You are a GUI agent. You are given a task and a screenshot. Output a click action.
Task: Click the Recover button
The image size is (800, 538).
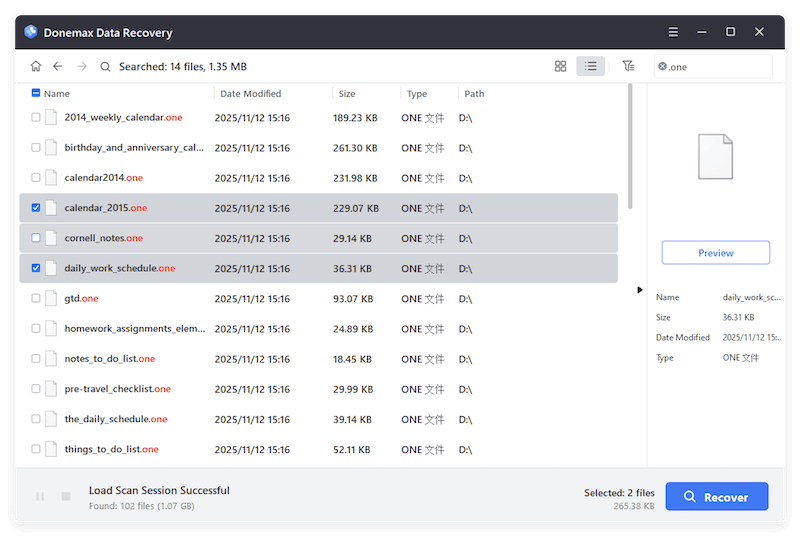point(716,496)
